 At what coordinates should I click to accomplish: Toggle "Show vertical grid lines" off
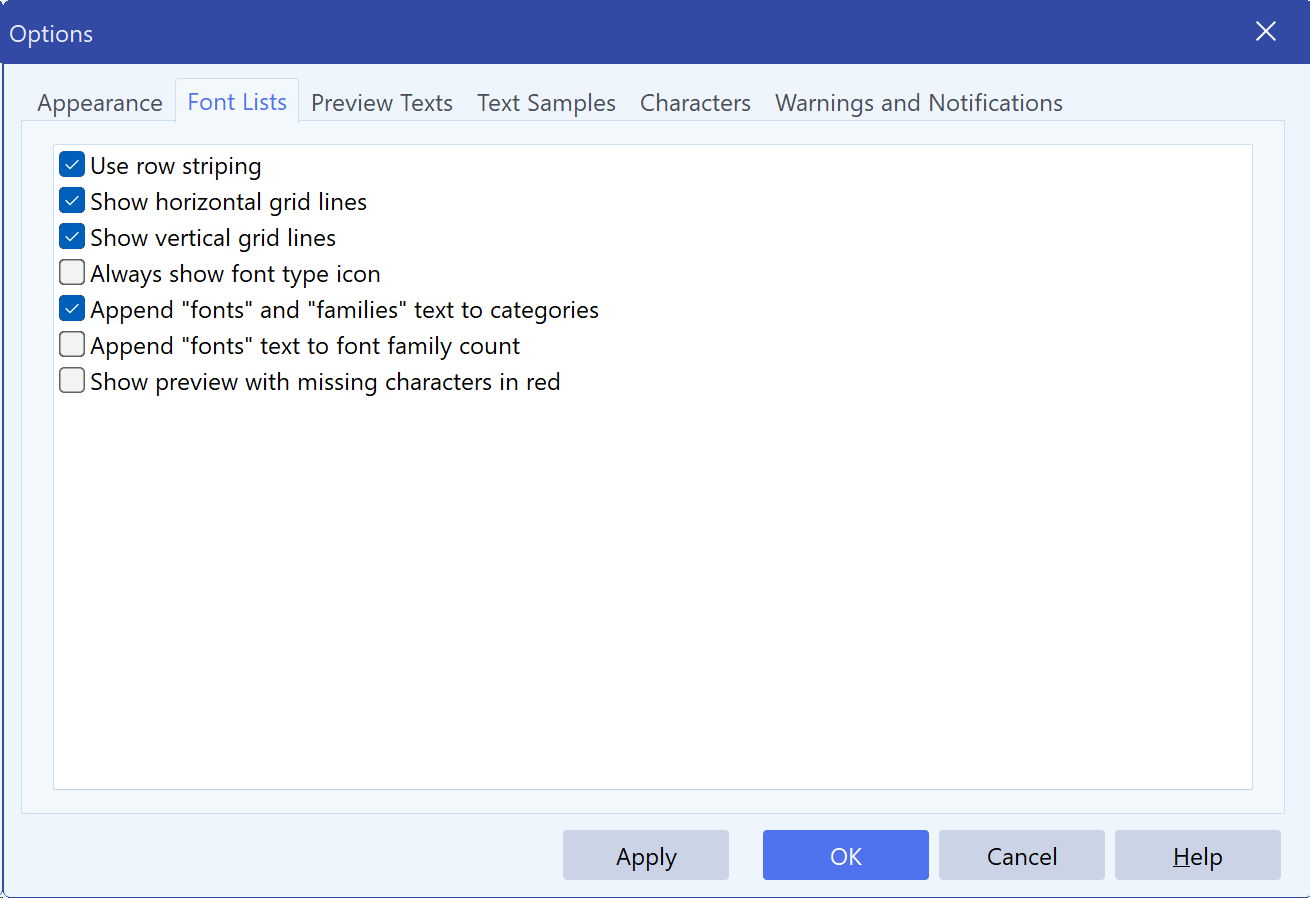click(71, 236)
